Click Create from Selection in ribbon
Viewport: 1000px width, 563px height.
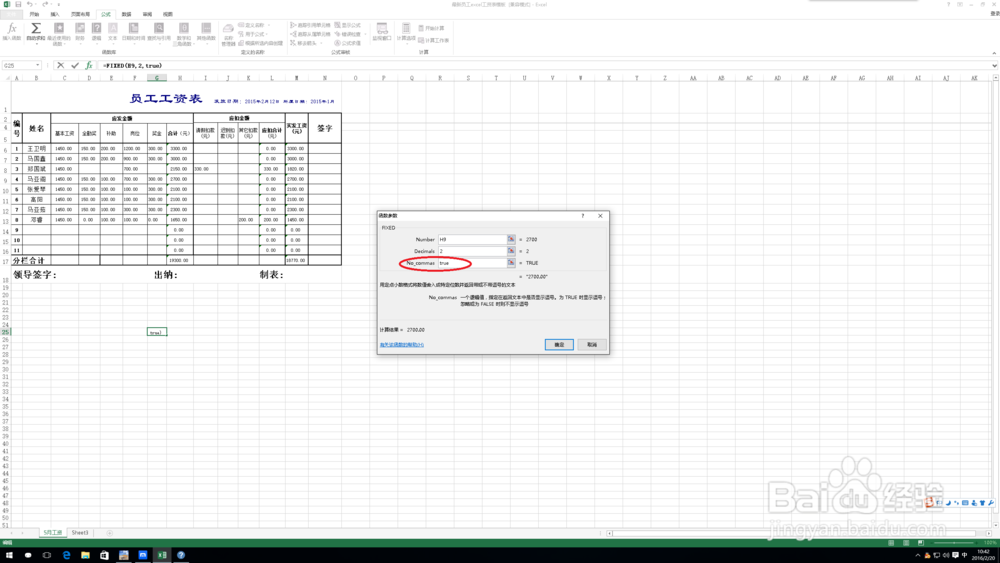tap(261, 43)
